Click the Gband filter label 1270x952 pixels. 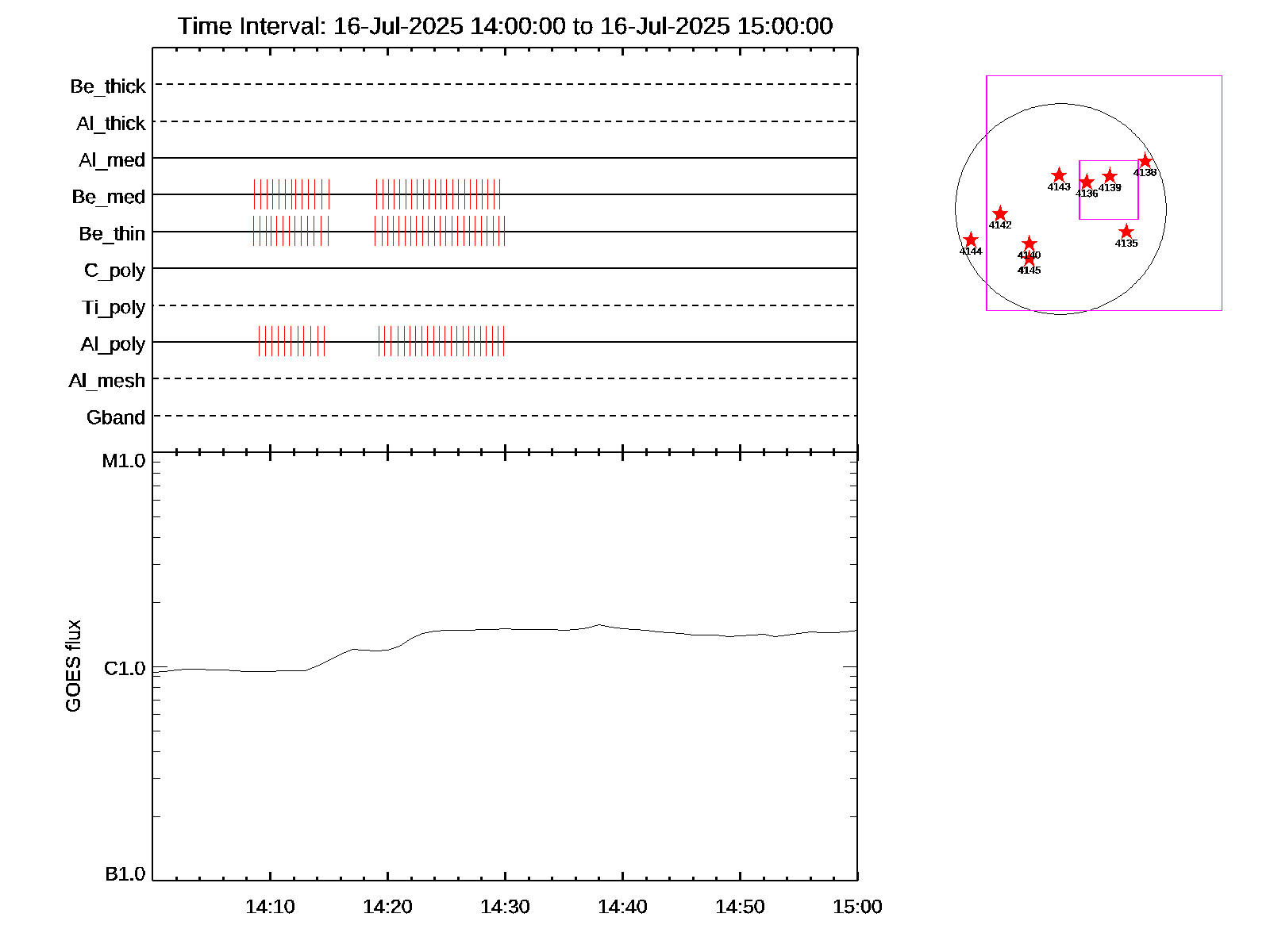click(x=116, y=418)
